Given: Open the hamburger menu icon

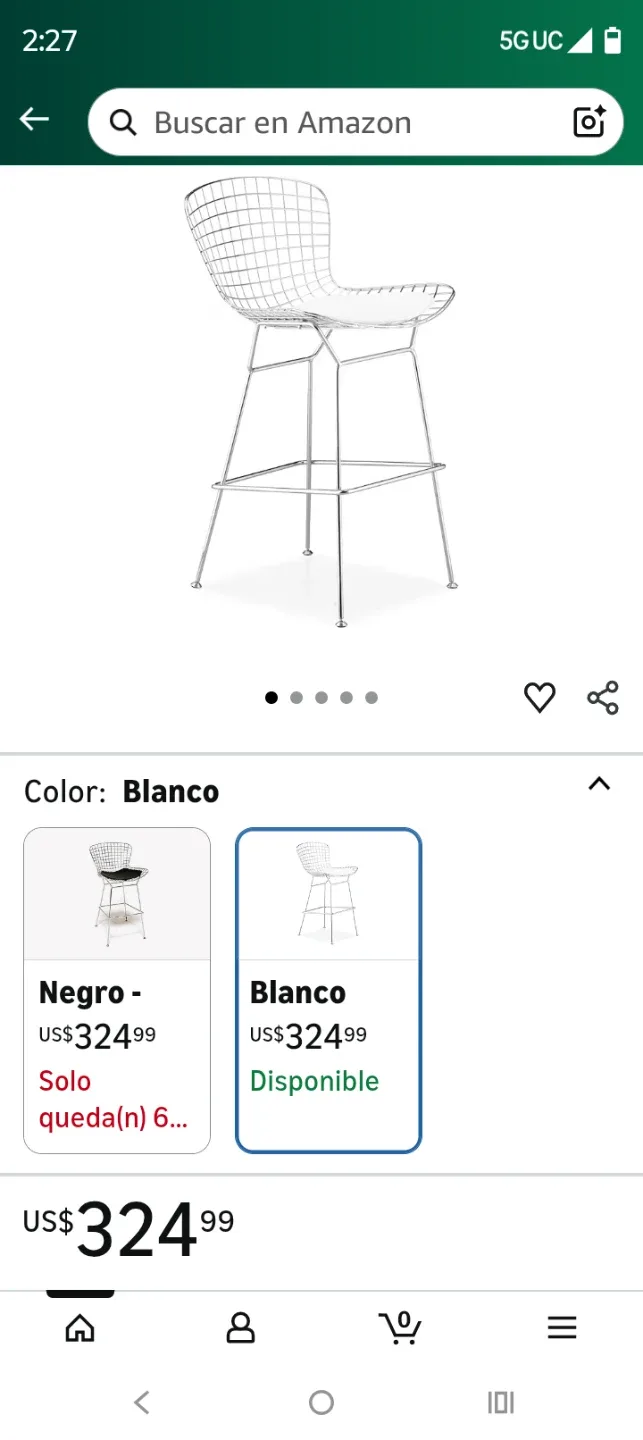Looking at the screenshot, I should tap(562, 1328).
